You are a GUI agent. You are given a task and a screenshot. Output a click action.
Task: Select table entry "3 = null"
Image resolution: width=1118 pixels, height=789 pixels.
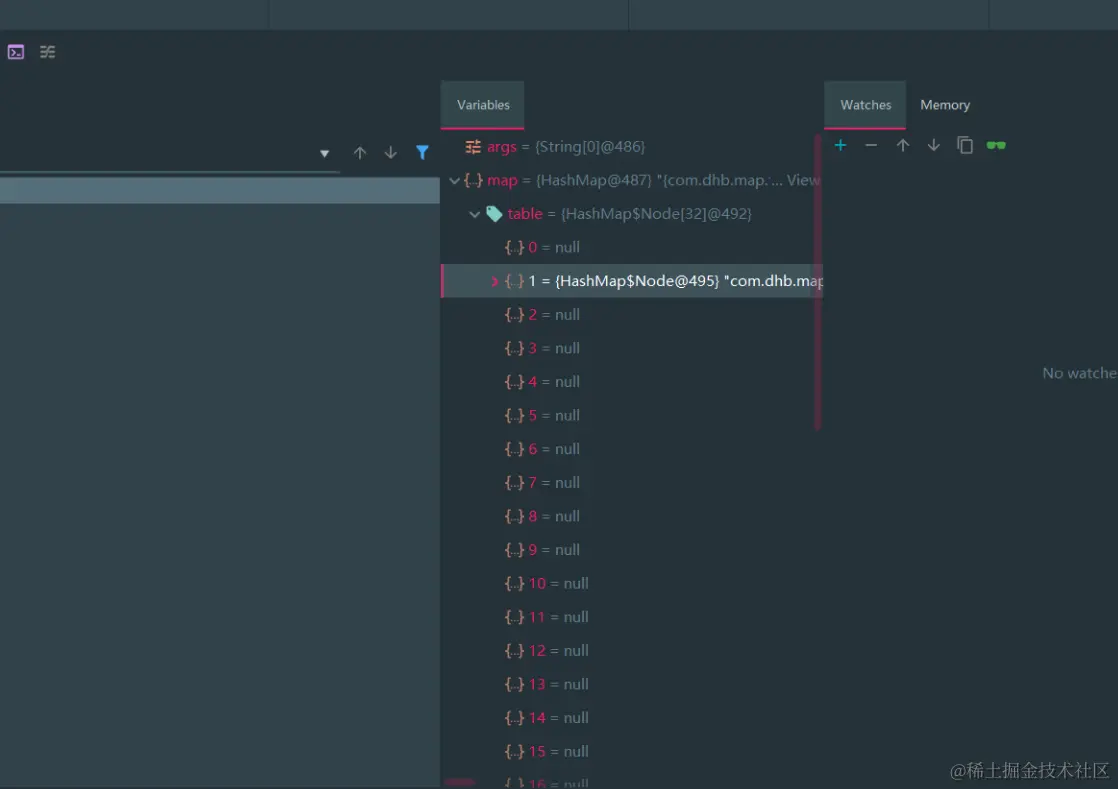click(x=631, y=349)
